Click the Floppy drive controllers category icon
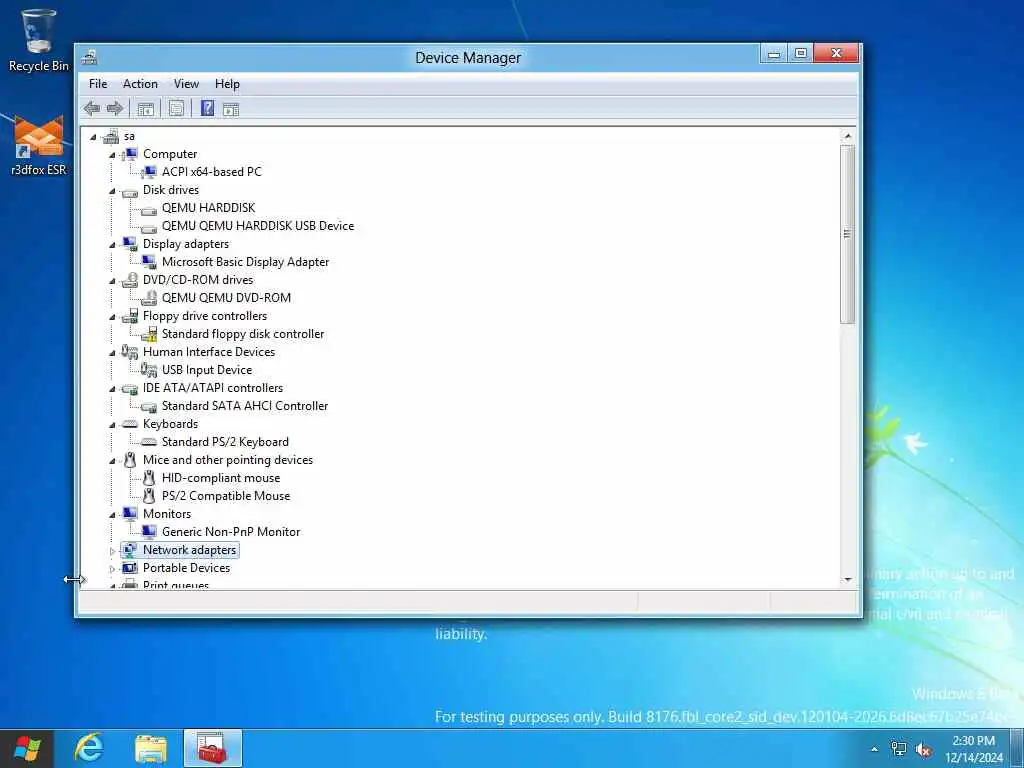 coord(130,316)
